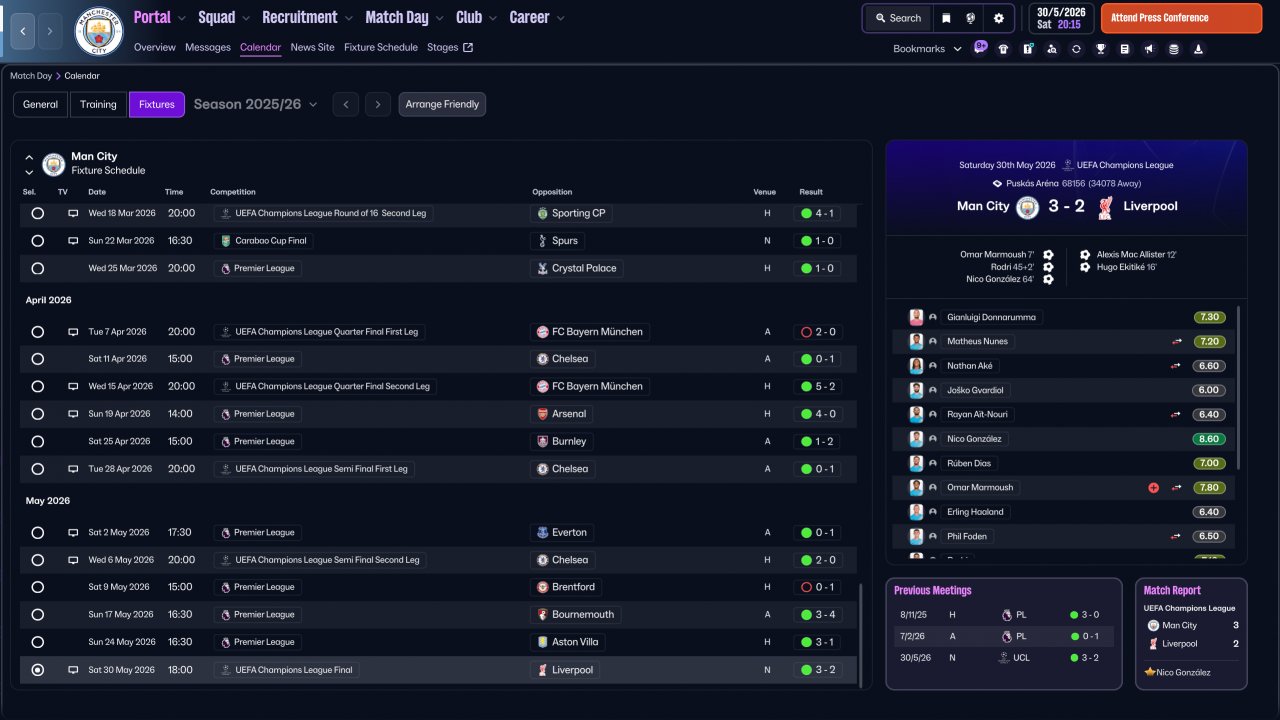Click the Attend Press Conference button
The width and height of the screenshot is (1280, 720).
(x=1181, y=18)
